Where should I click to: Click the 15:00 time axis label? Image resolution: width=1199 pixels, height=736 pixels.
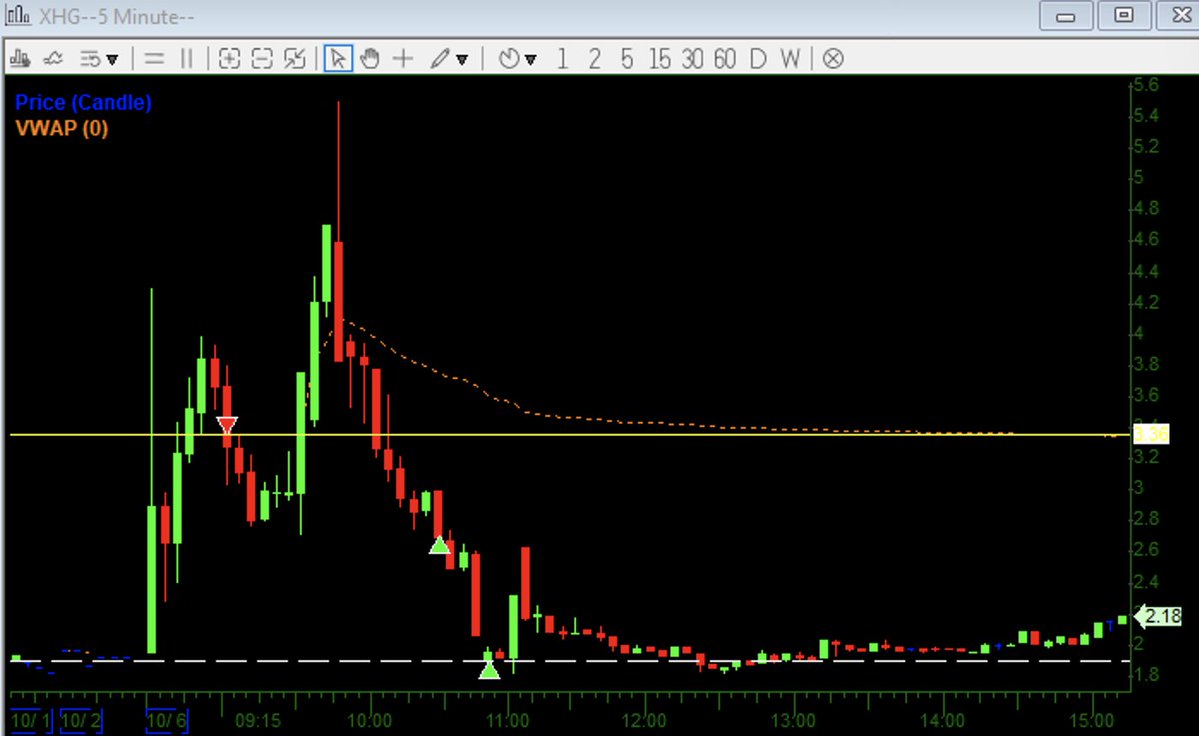1091,721
